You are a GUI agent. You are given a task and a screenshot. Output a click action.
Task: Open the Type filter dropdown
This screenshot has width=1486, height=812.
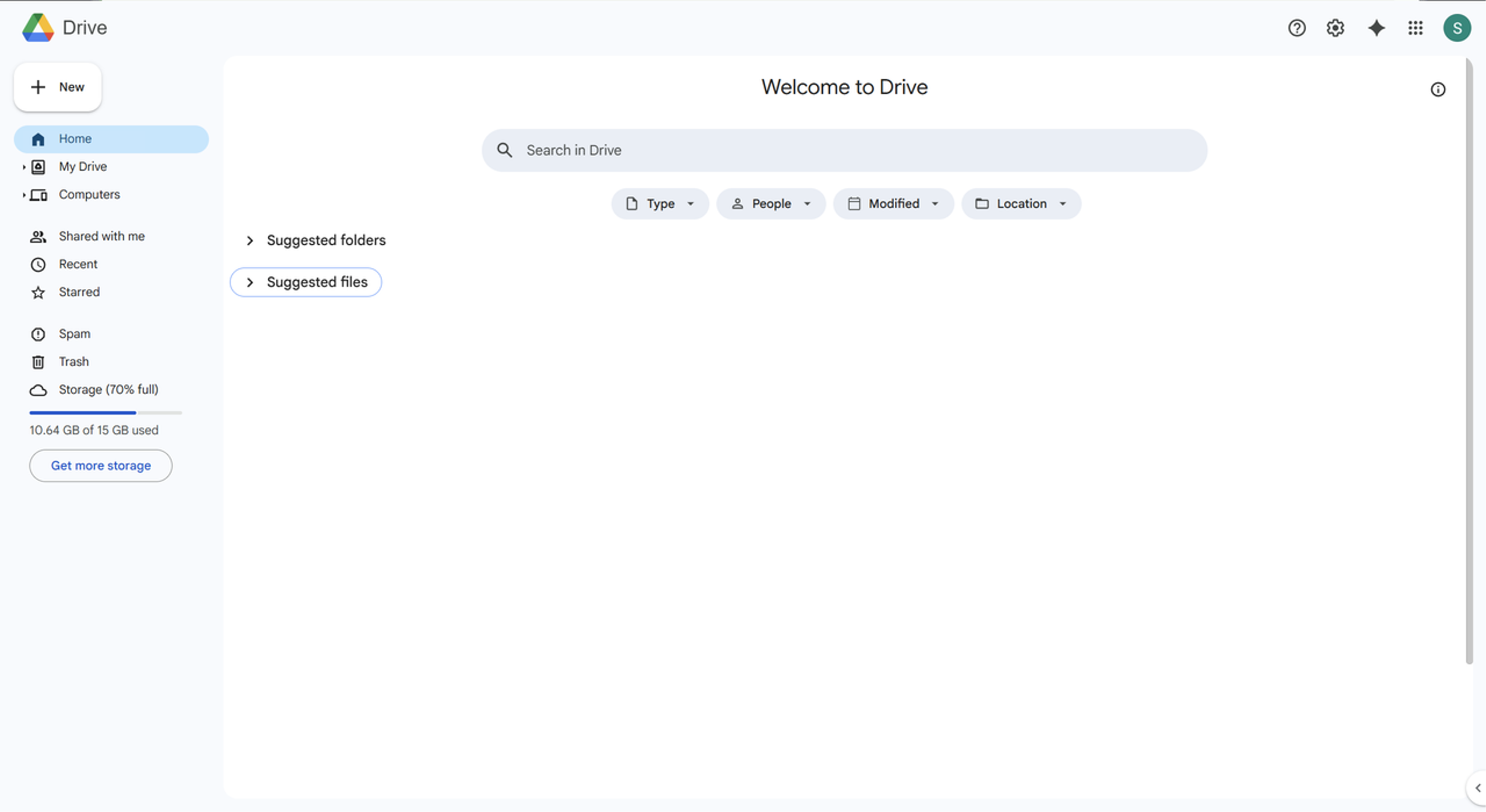point(659,204)
